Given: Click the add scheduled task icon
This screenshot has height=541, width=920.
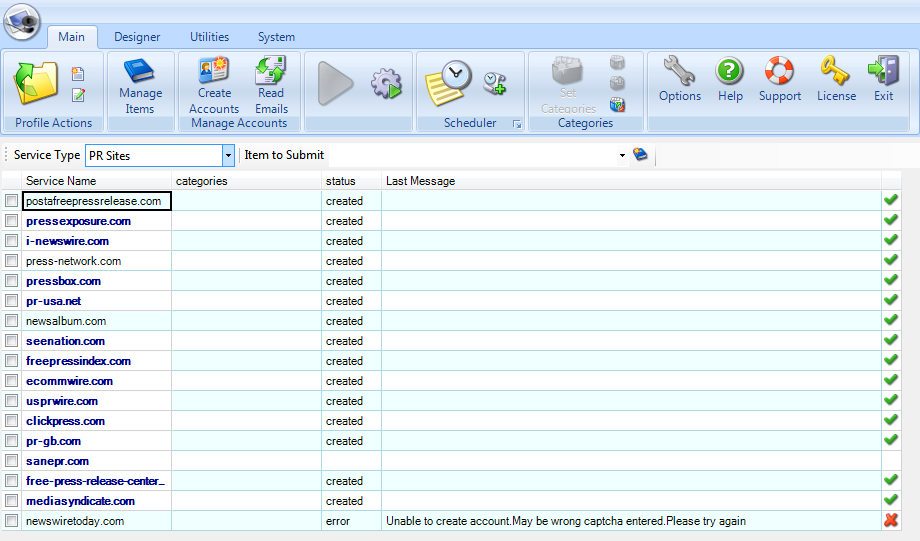Looking at the screenshot, I should click(495, 83).
